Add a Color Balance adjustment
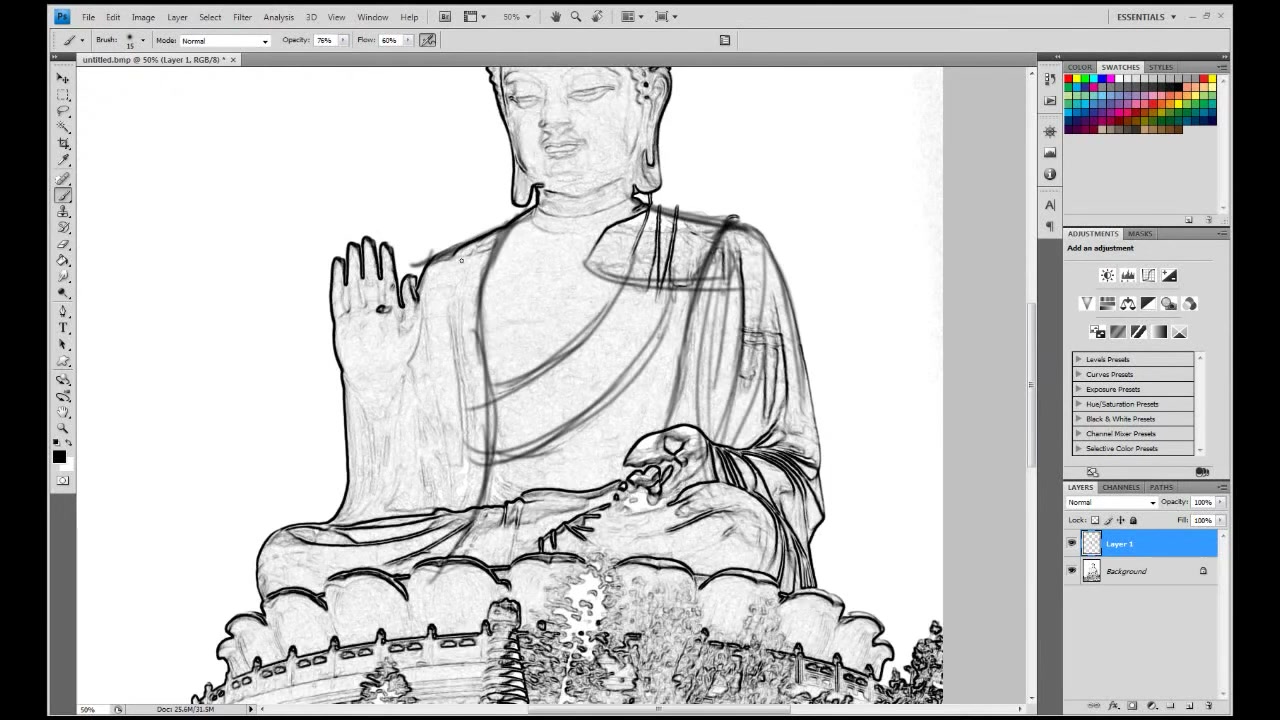Image resolution: width=1280 pixels, height=720 pixels. pos(1128,304)
